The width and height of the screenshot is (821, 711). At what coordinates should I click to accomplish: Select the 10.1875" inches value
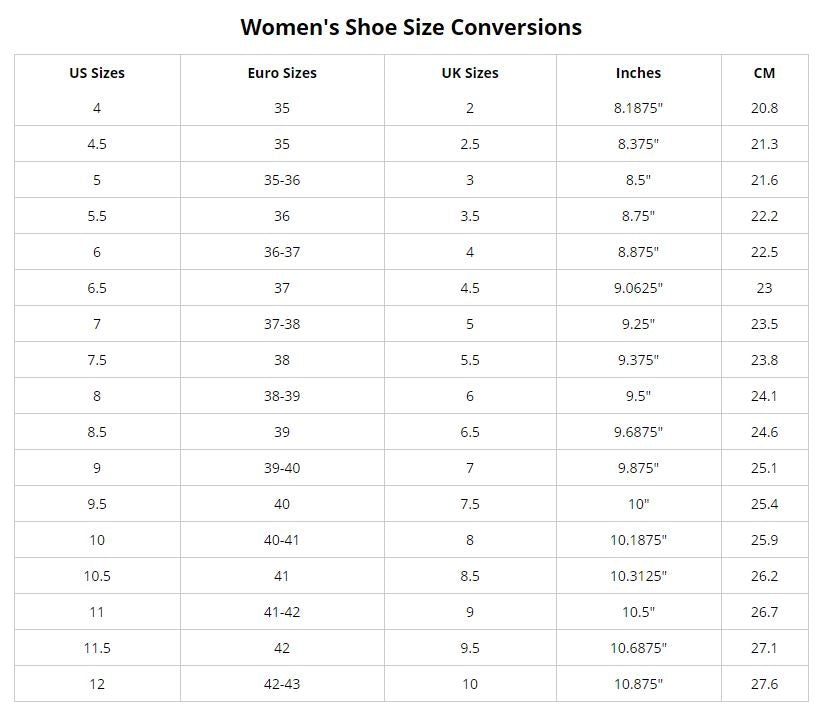tap(638, 540)
